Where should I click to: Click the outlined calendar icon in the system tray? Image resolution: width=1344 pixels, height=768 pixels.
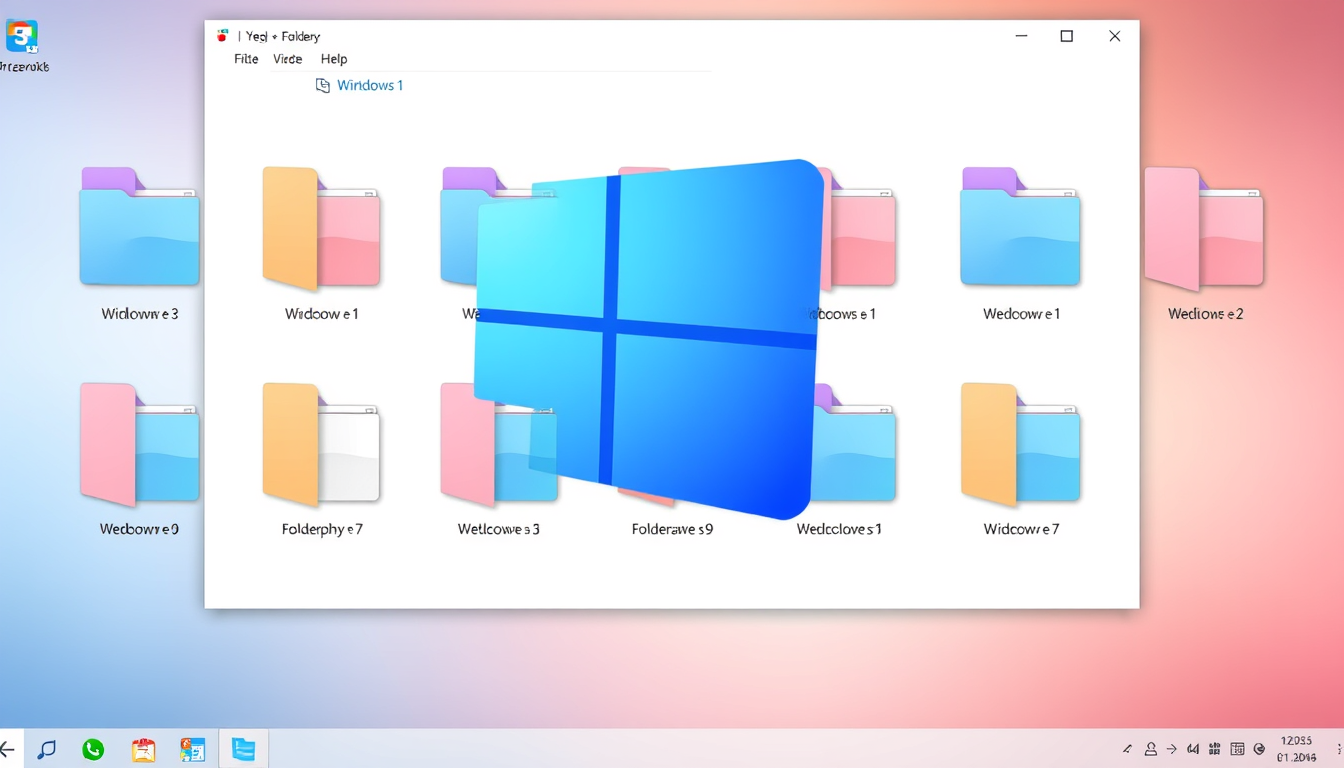1238,749
